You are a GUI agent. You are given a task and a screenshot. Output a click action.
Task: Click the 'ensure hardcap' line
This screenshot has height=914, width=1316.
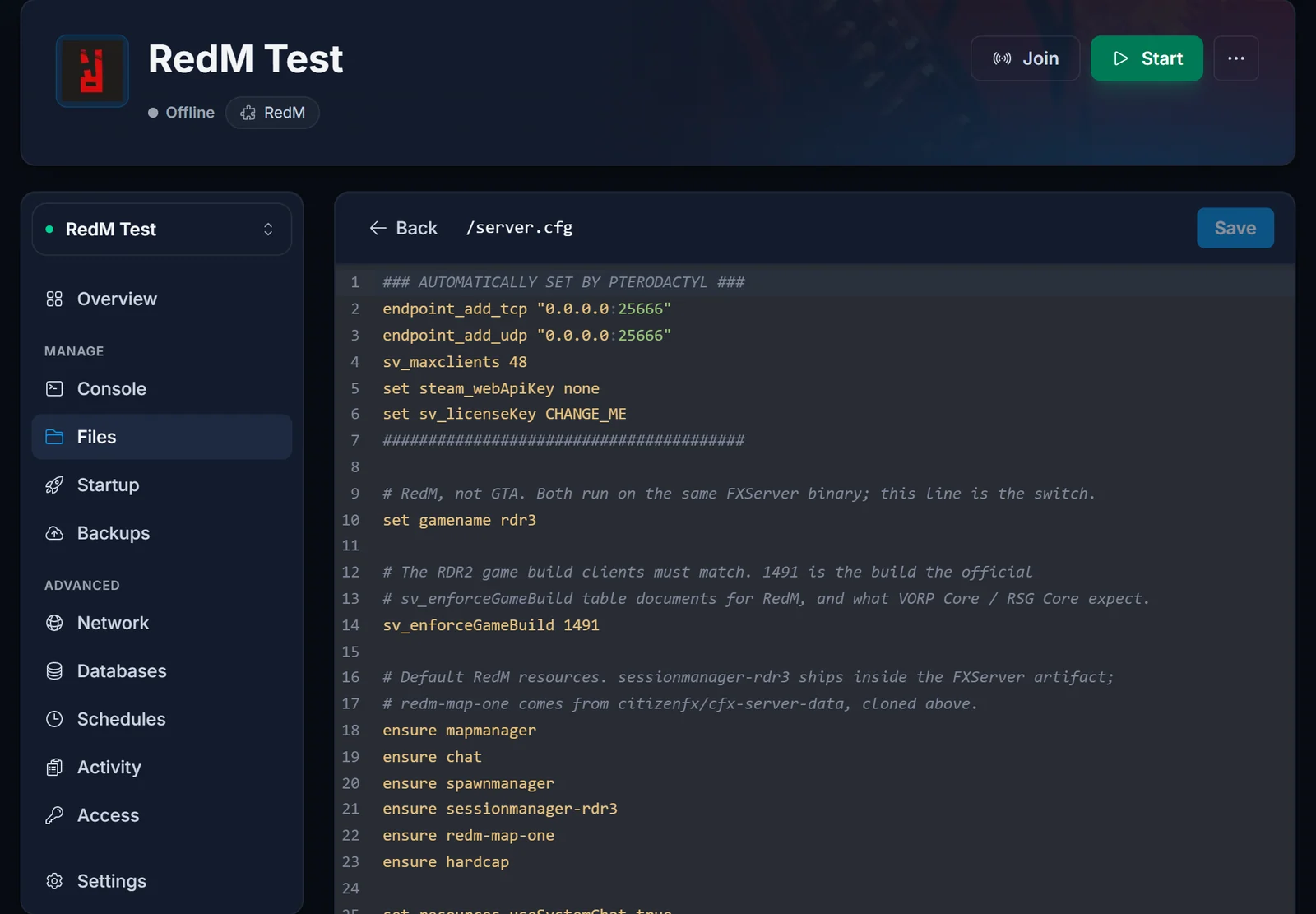coord(446,862)
